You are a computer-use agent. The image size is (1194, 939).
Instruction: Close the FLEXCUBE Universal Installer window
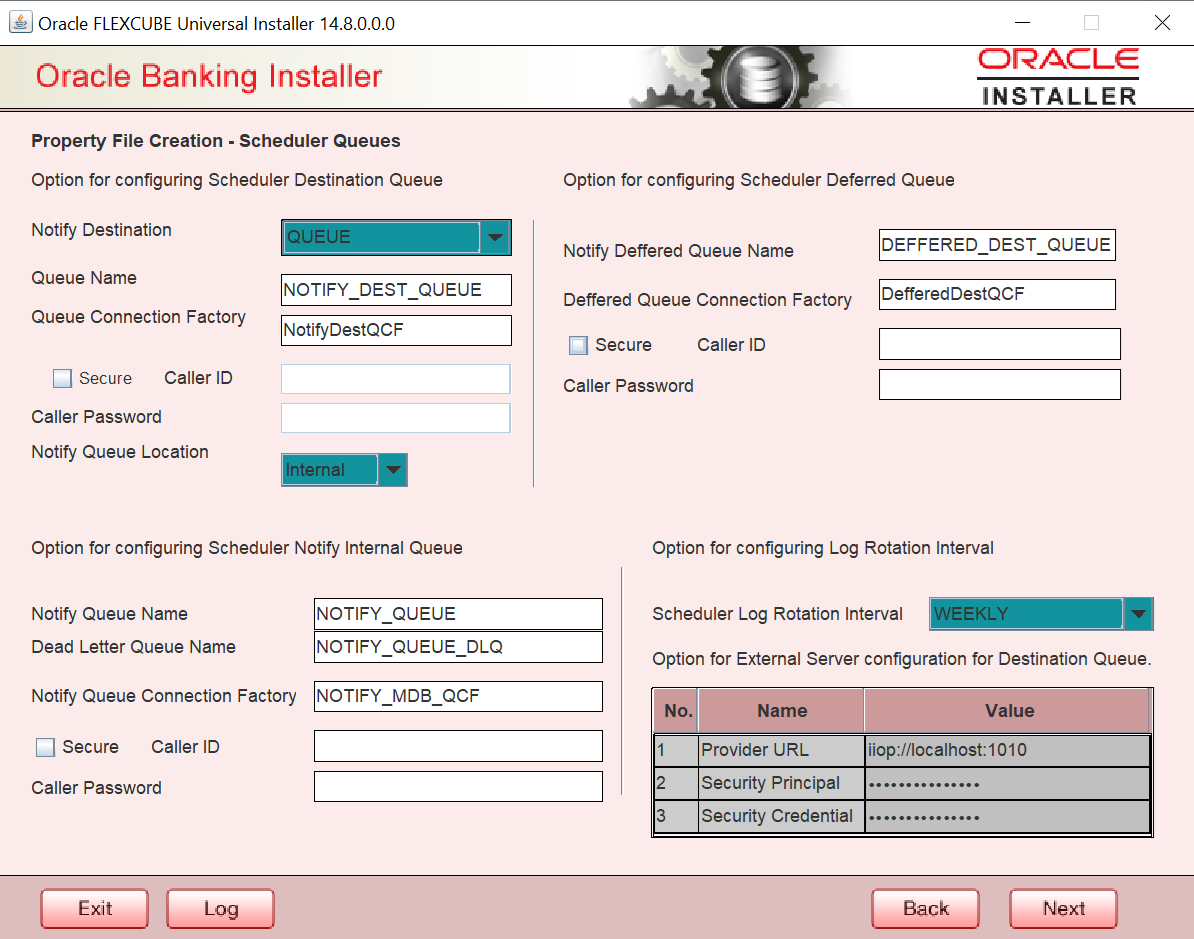click(1162, 23)
